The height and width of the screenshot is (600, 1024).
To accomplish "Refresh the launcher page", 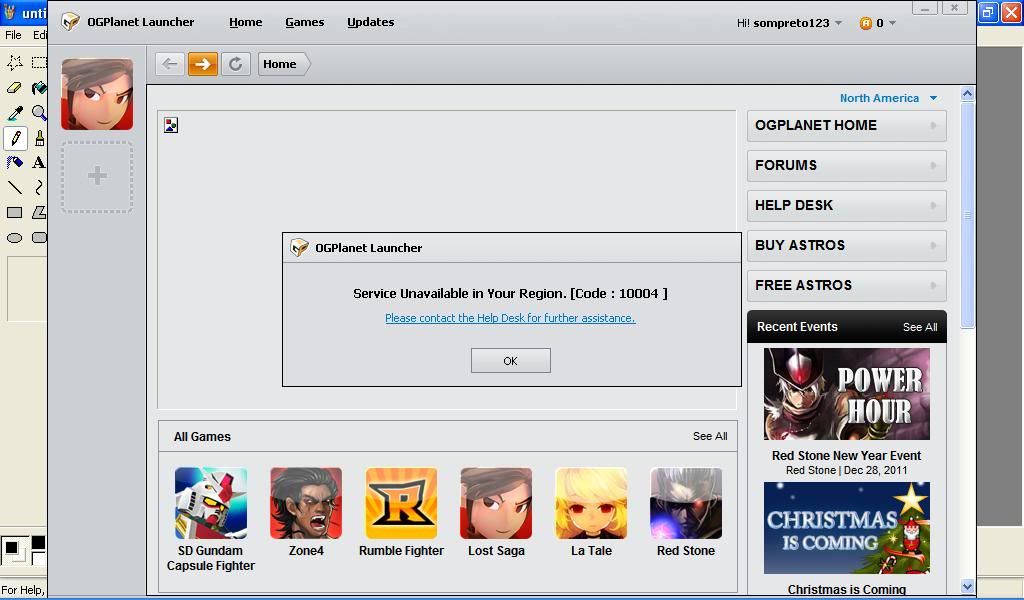I will 236,64.
